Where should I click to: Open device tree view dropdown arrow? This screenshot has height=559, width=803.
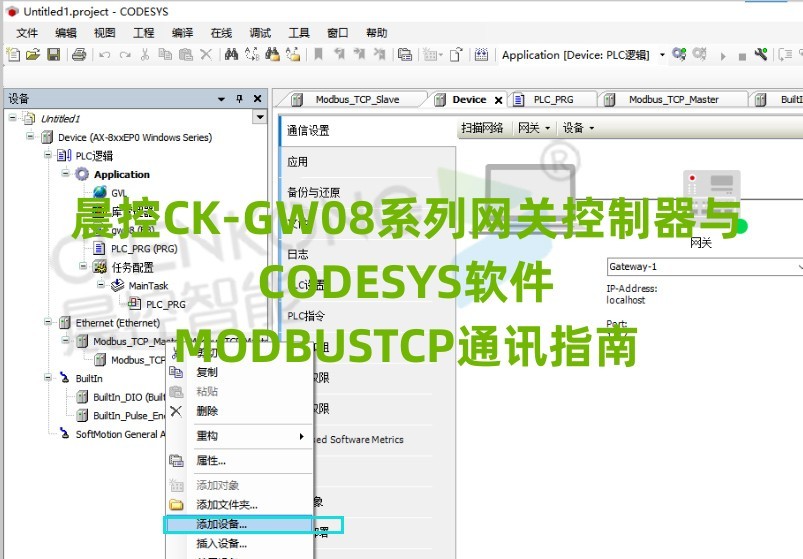tap(260, 117)
